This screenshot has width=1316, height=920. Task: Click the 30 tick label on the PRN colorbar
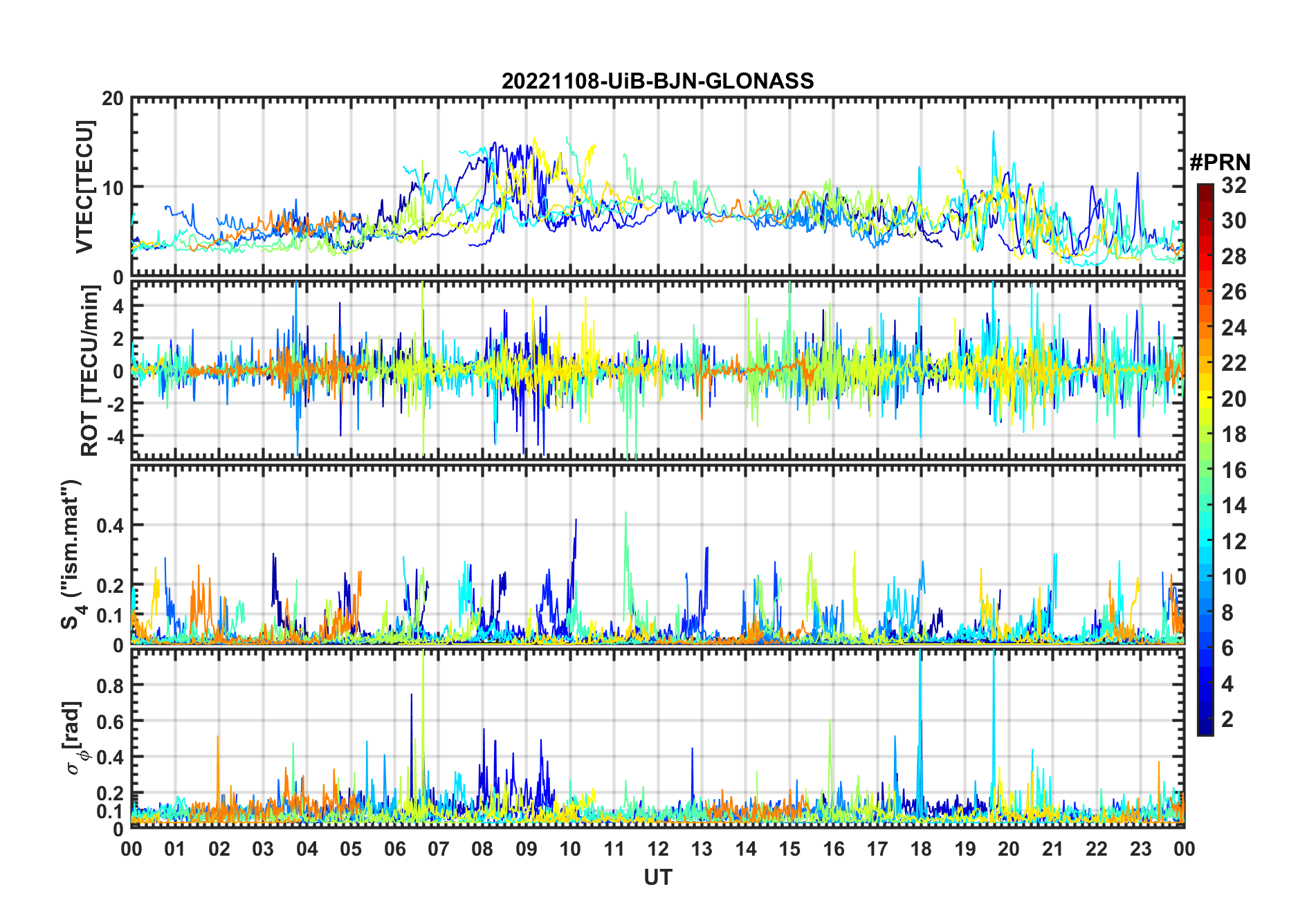1234,221
